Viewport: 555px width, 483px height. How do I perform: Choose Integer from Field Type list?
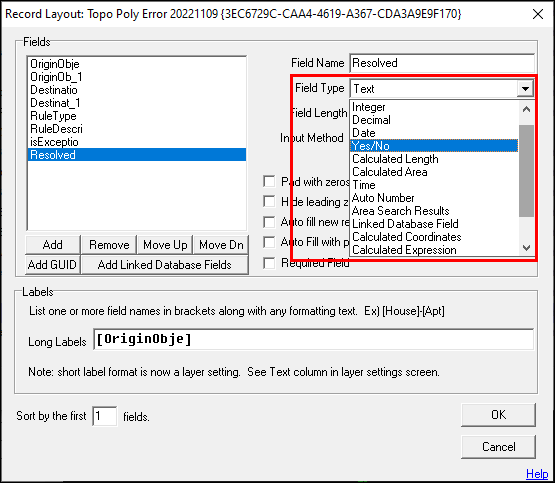click(x=434, y=107)
